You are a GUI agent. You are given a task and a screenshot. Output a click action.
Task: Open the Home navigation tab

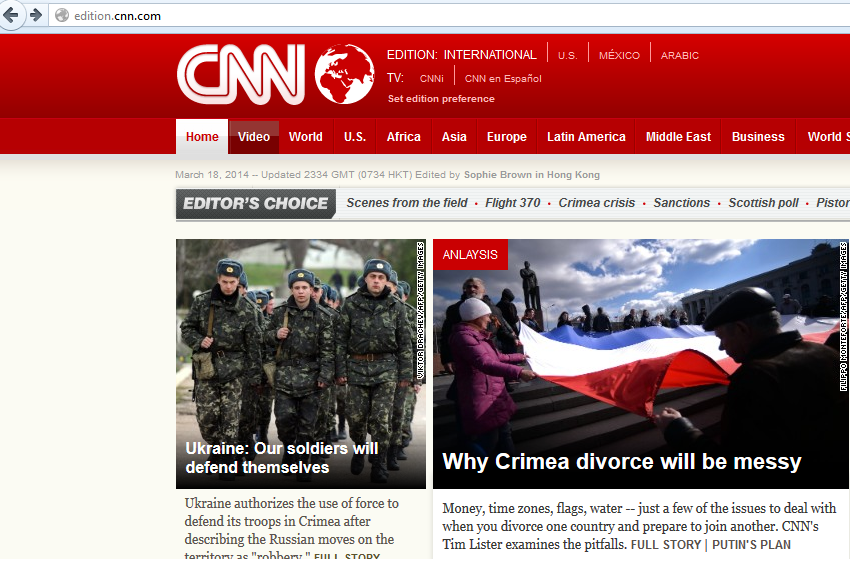(x=202, y=137)
